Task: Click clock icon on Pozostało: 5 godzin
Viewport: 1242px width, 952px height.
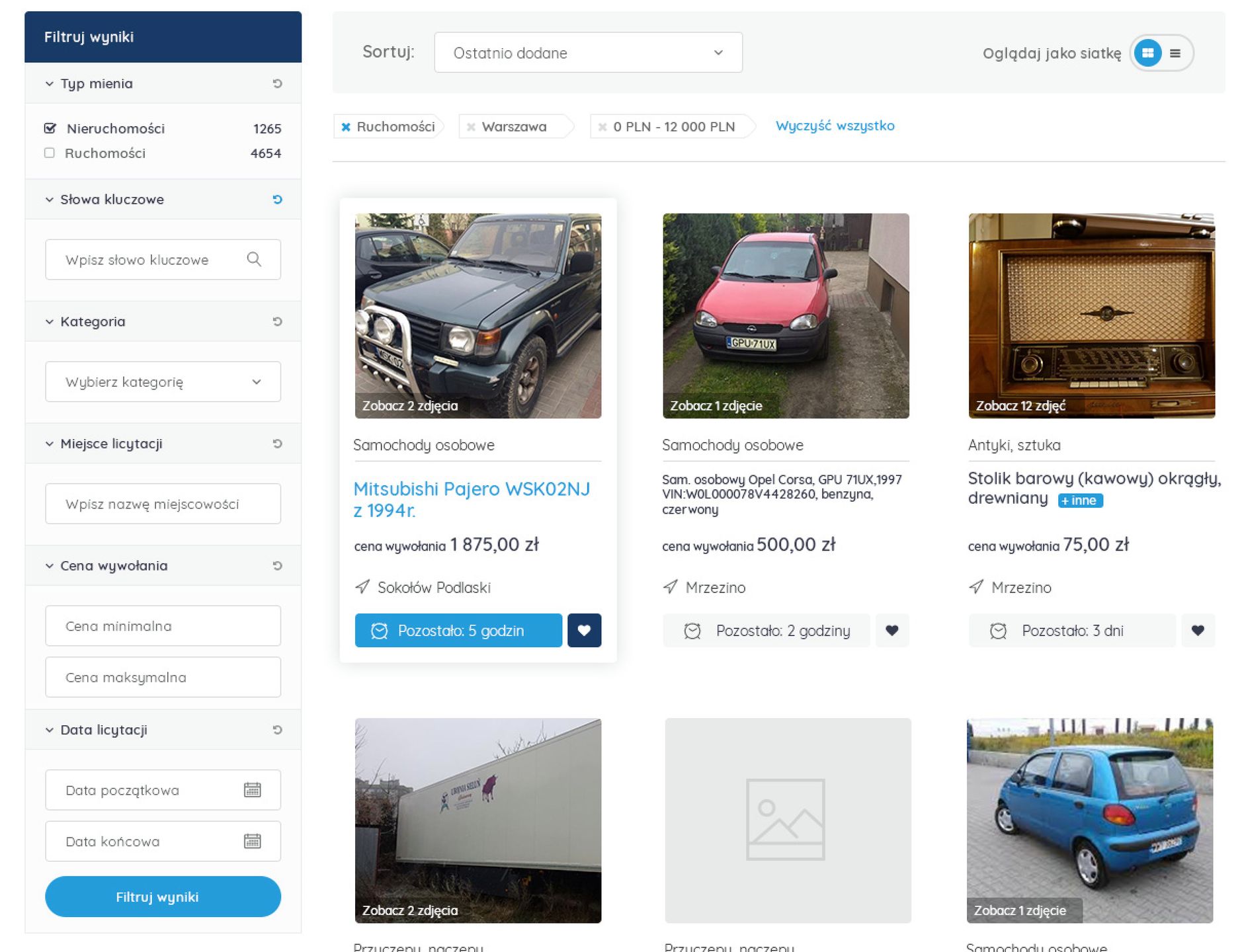Action: [x=380, y=631]
